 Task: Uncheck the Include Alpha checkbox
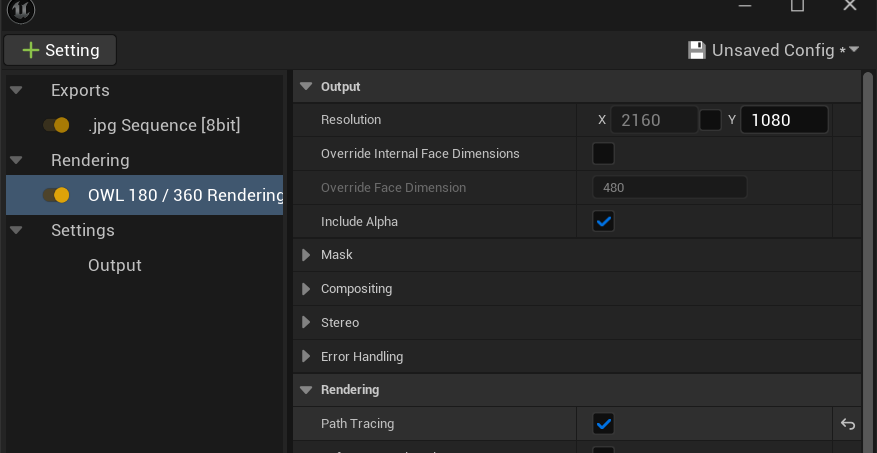[603, 221]
